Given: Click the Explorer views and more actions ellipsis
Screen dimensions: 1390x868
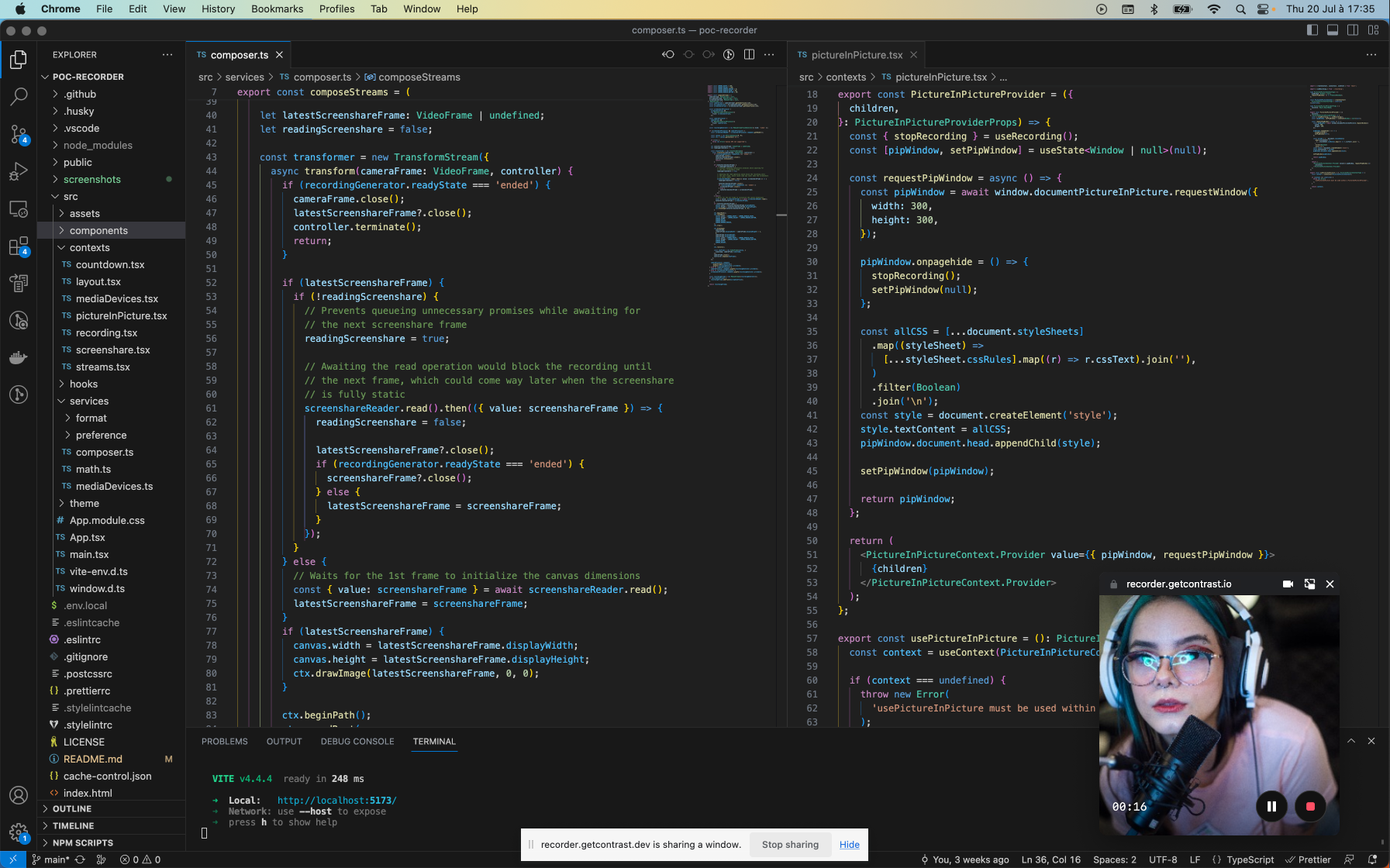Looking at the screenshot, I should tap(167, 55).
